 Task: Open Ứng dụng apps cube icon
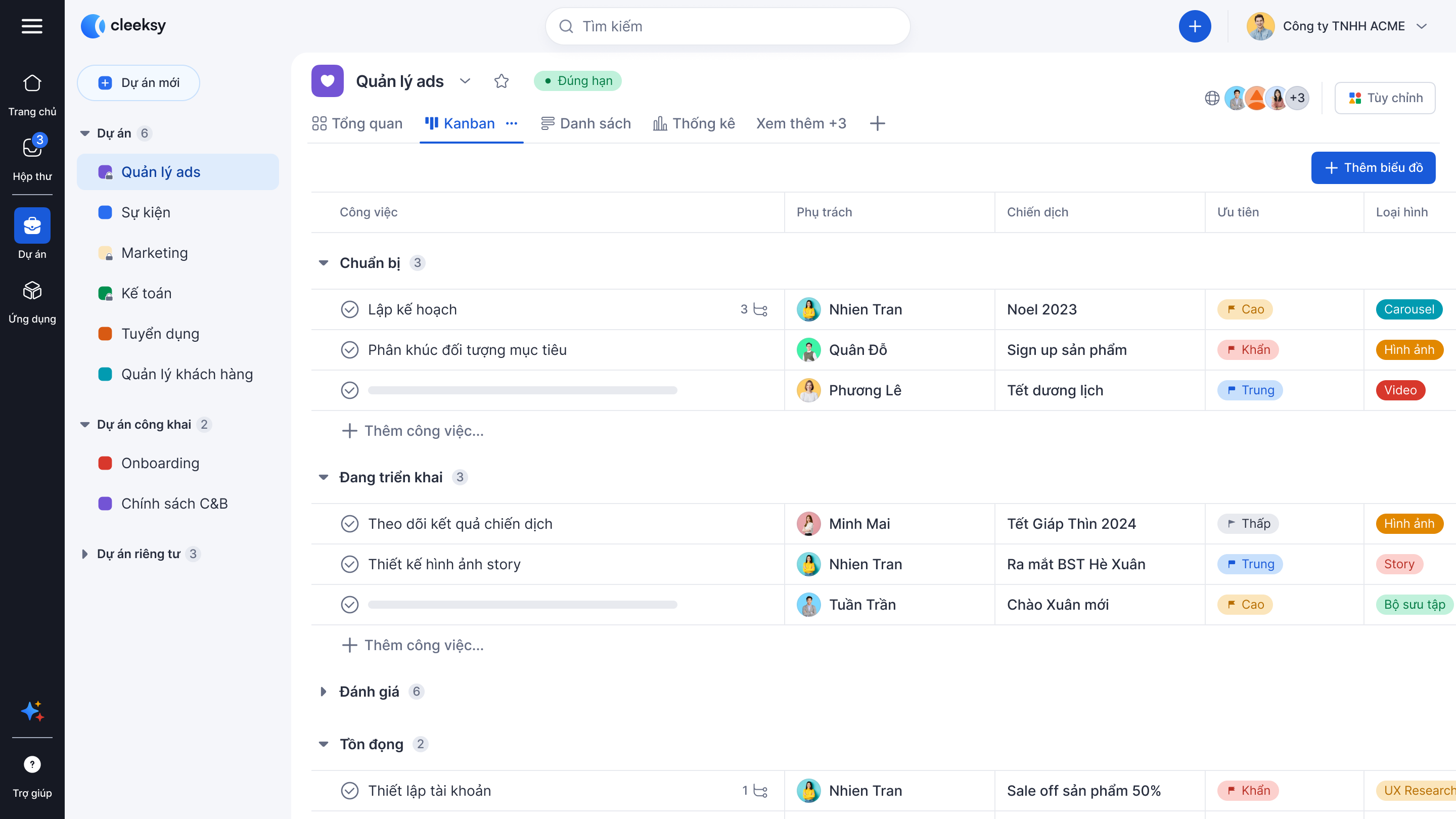click(x=32, y=291)
